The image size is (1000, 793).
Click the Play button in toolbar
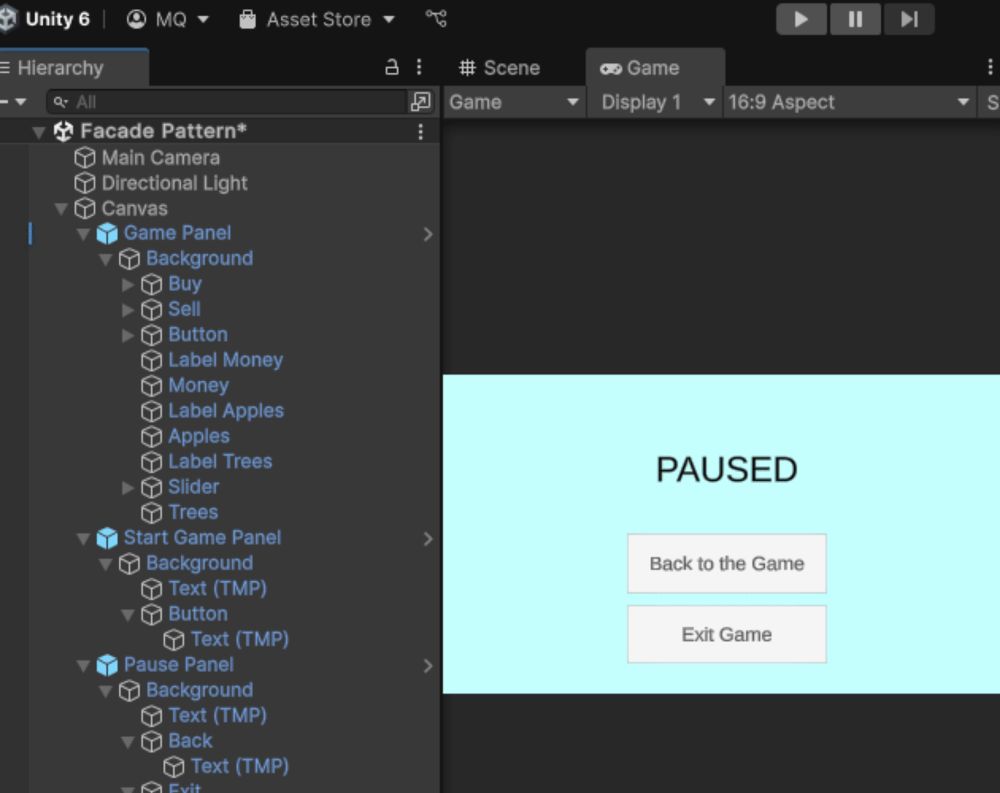[801, 19]
